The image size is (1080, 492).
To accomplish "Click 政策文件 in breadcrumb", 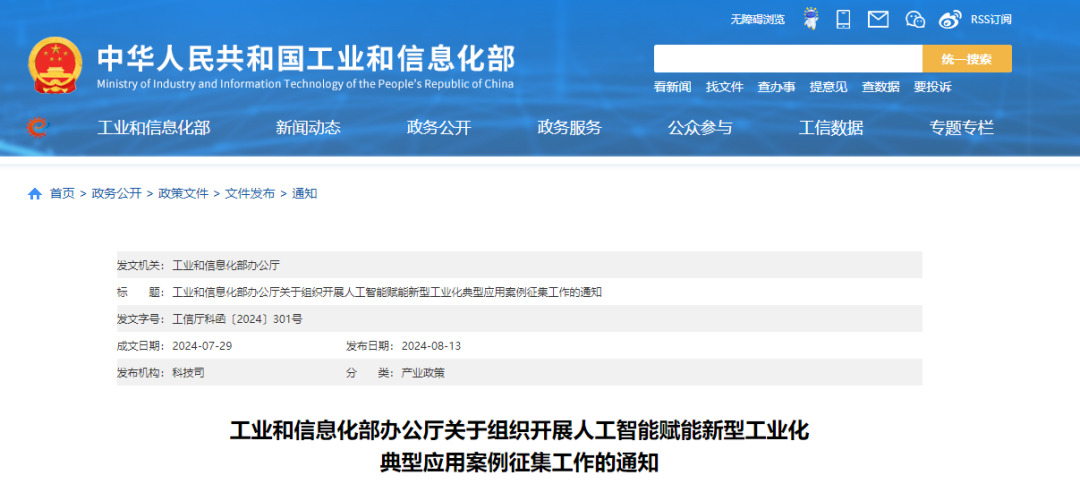I will pyautogui.click(x=183, y=194).
